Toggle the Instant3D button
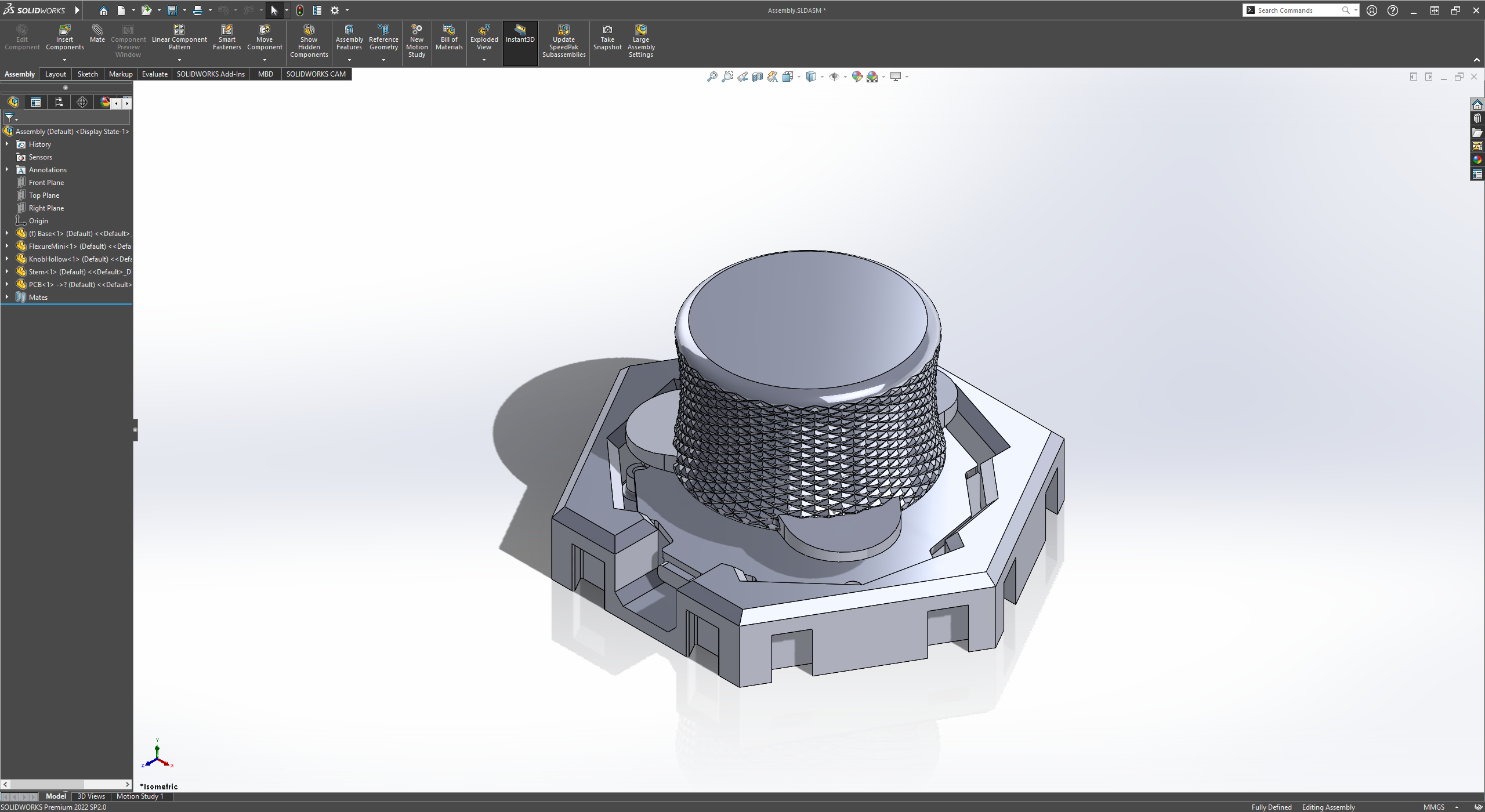The height and width of the screenshot is (812, 1485). point(520,36)
